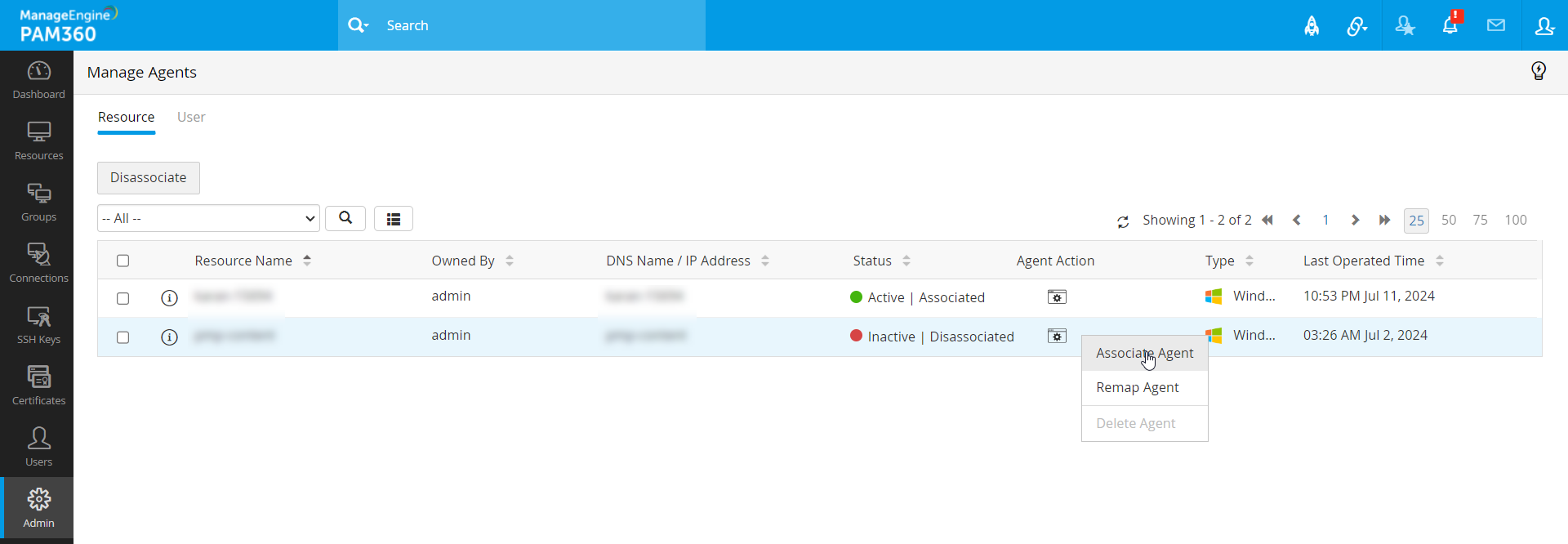Open the mail envelope icon

(1496, 25)
